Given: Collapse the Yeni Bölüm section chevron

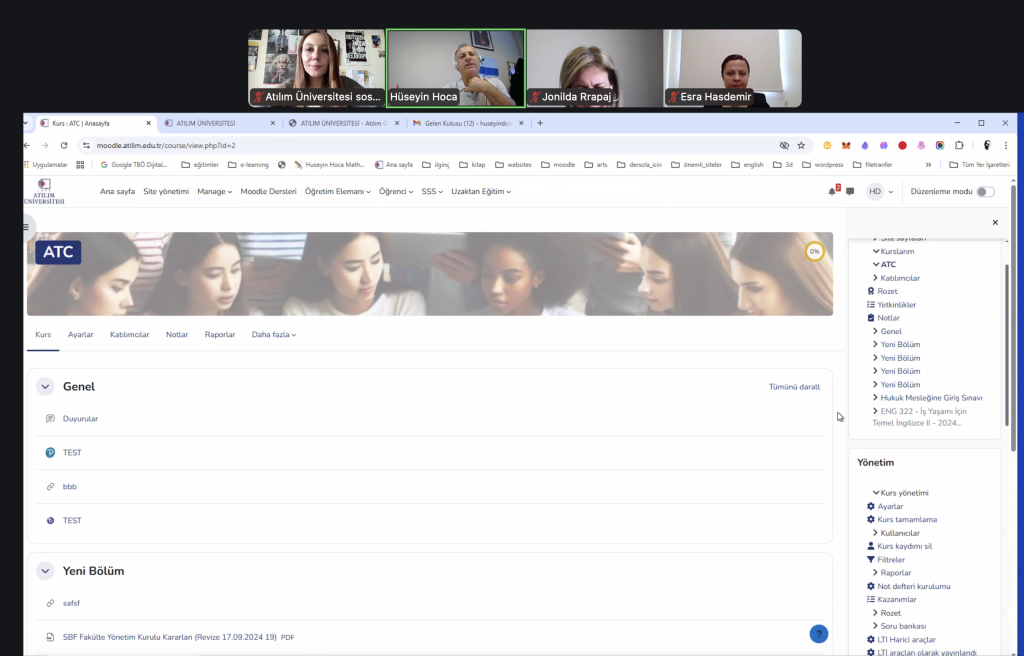Looking at the screenshot, I should pyautogui.click(x=45, y=571).
